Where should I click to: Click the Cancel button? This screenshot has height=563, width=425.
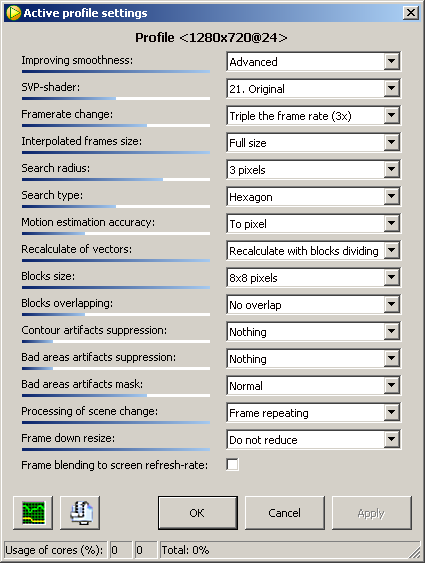pos(285,513)
